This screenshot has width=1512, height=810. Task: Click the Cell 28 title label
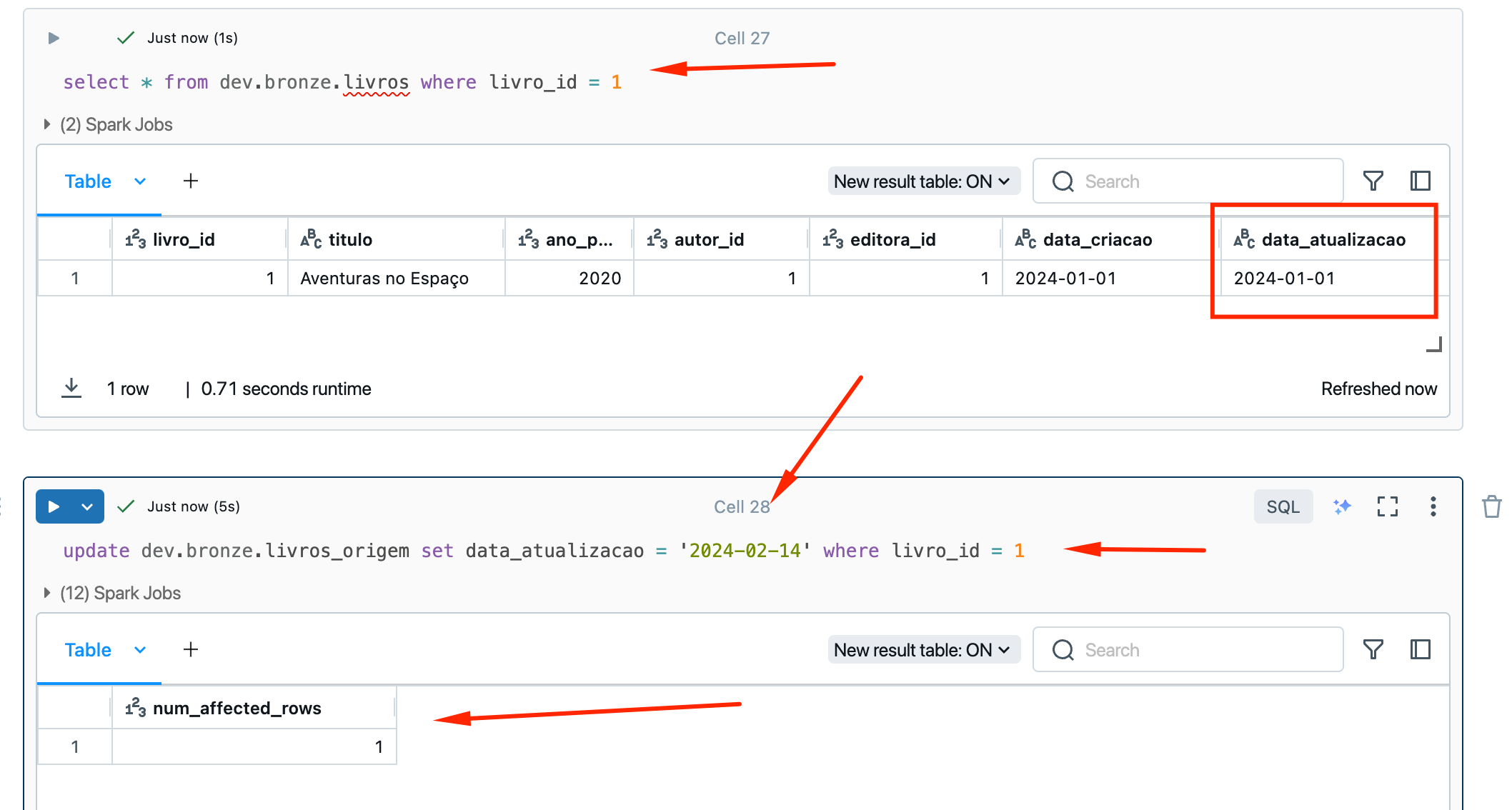(x=742, y=506)
